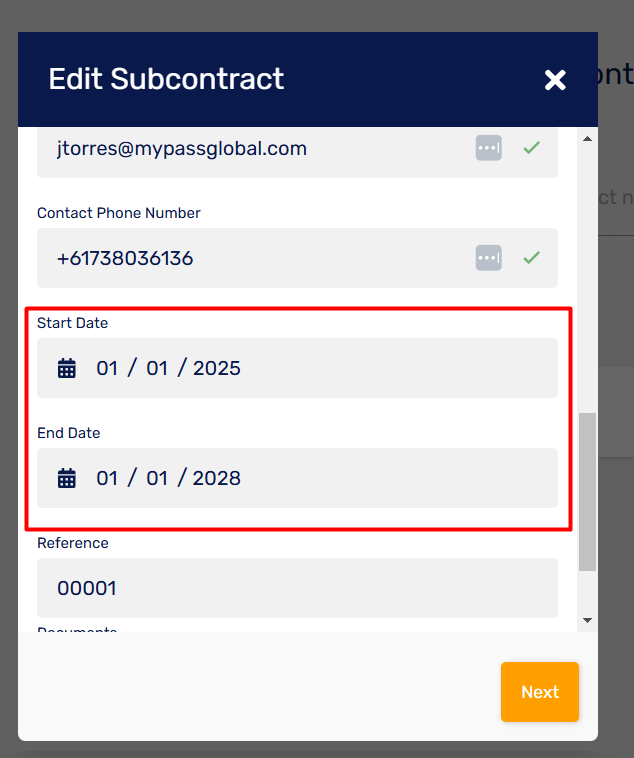Select the day part of Start Date

click(x=107, y=368)
